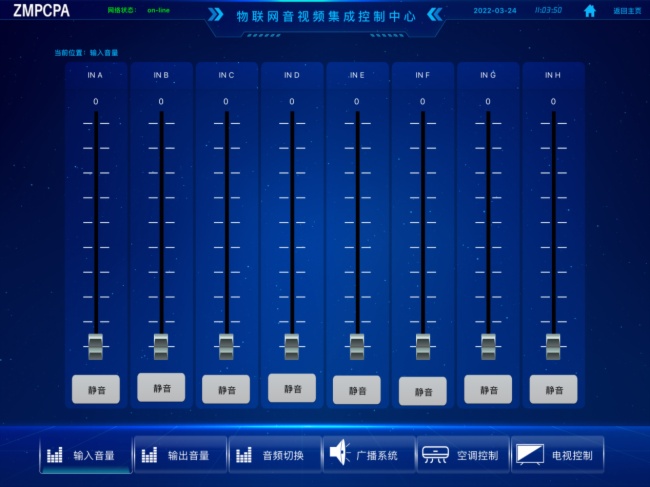Open 广播系统 via the speaker icon

339,454
